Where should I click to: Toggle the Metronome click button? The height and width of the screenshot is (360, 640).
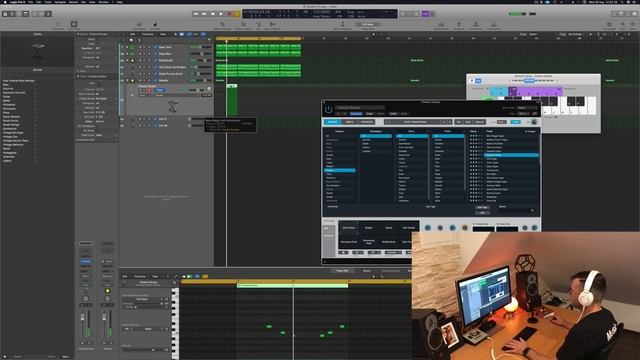pos(433,13)
